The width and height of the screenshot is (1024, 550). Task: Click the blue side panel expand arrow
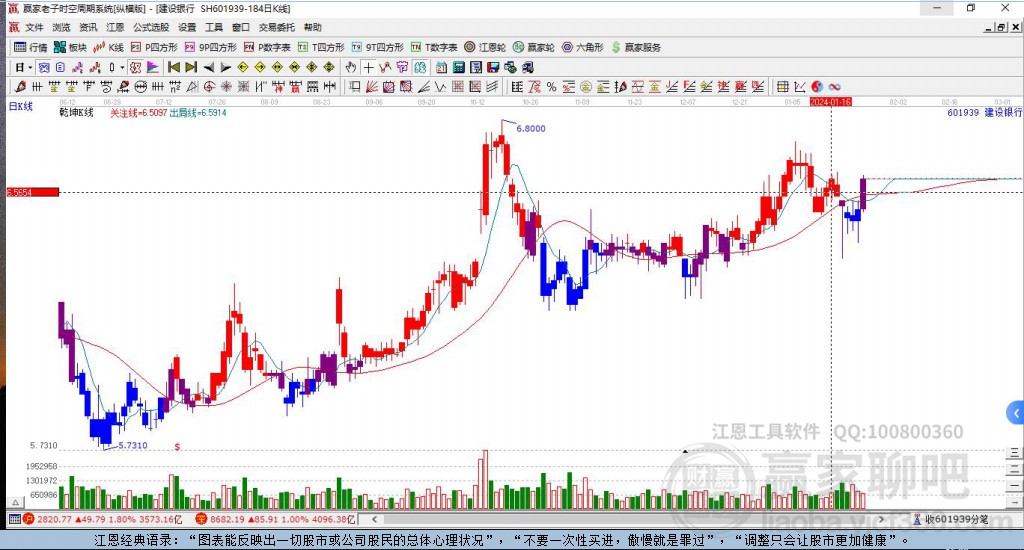1016,413
